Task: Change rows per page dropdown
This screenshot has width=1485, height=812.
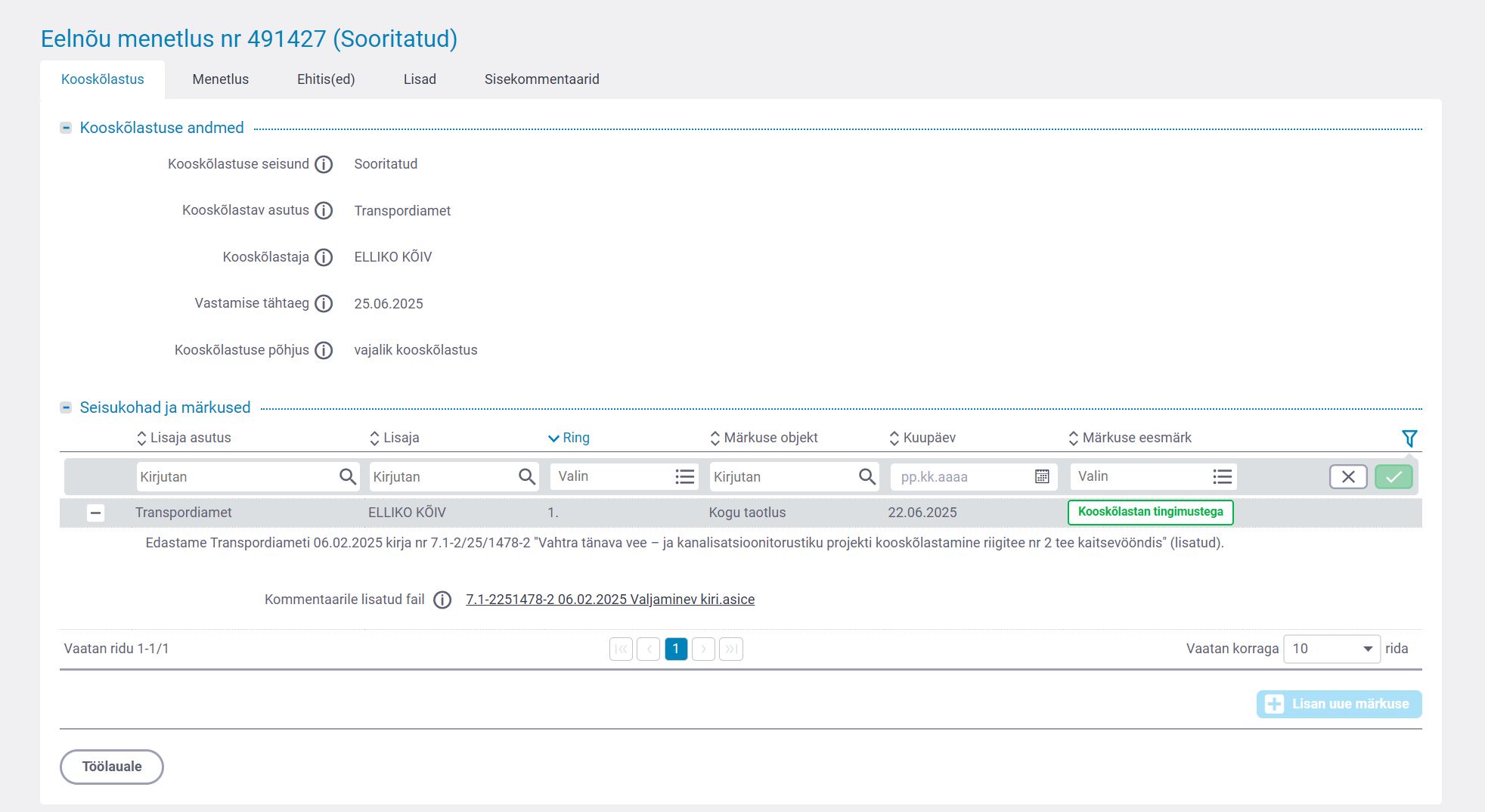Action: 1331,649
